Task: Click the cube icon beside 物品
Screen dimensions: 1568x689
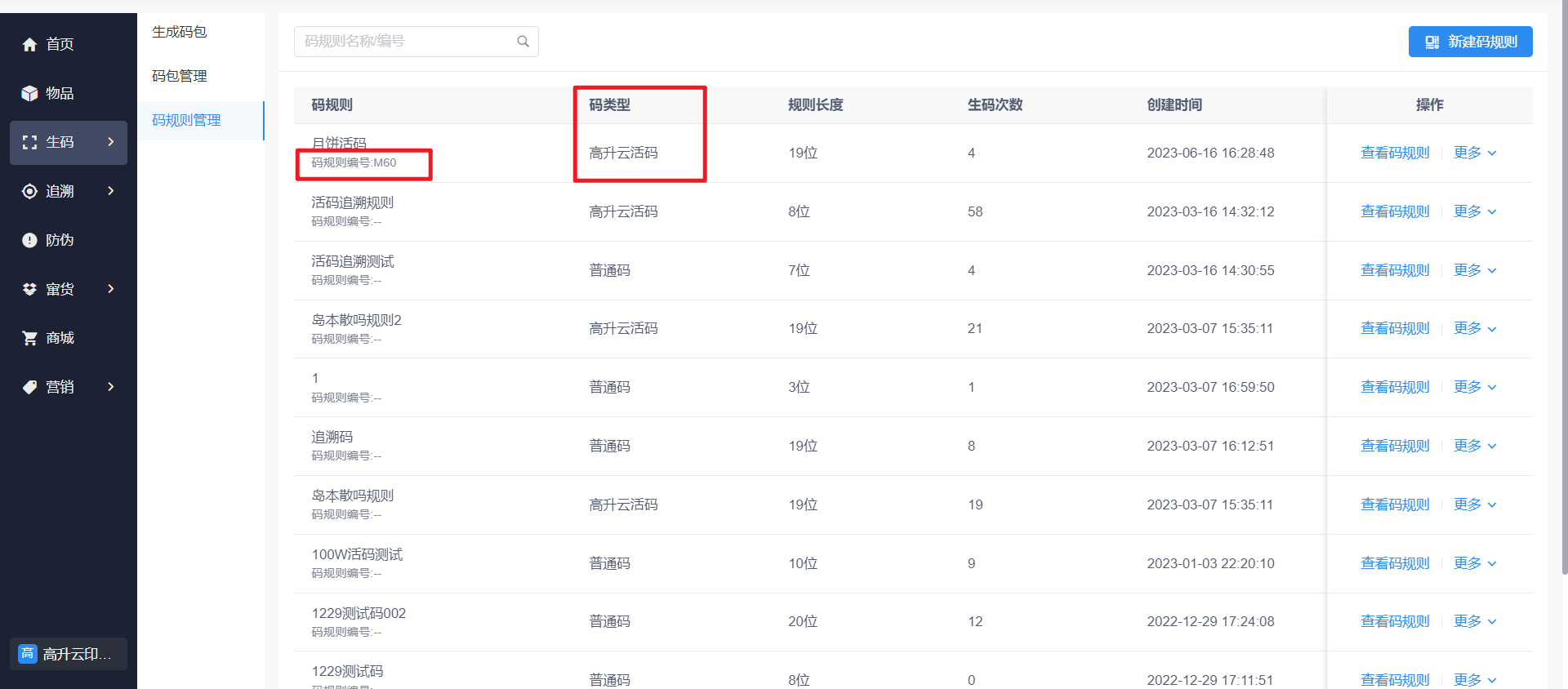Action: 29,93
